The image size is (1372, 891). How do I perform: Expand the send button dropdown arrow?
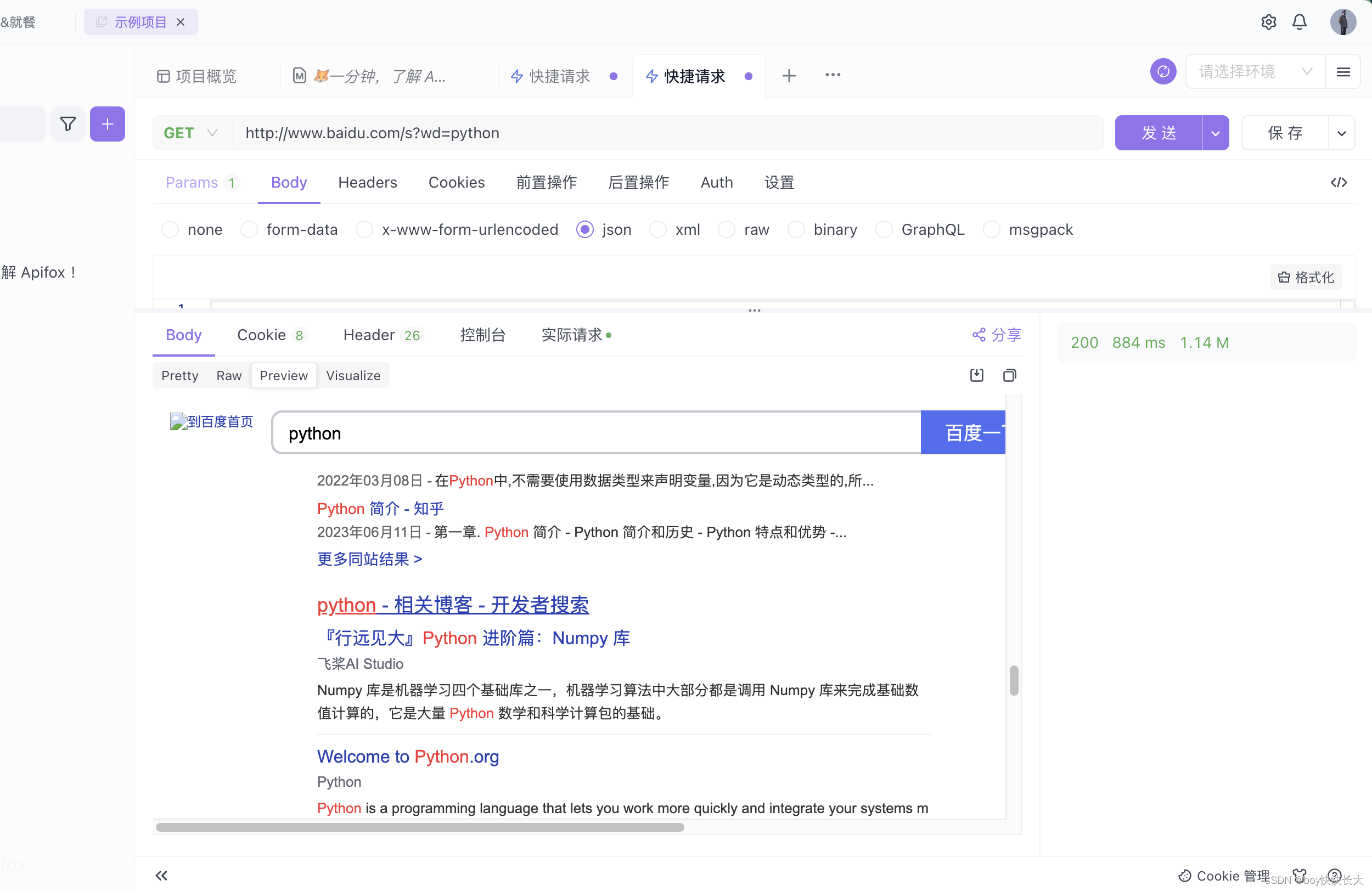1215,133
